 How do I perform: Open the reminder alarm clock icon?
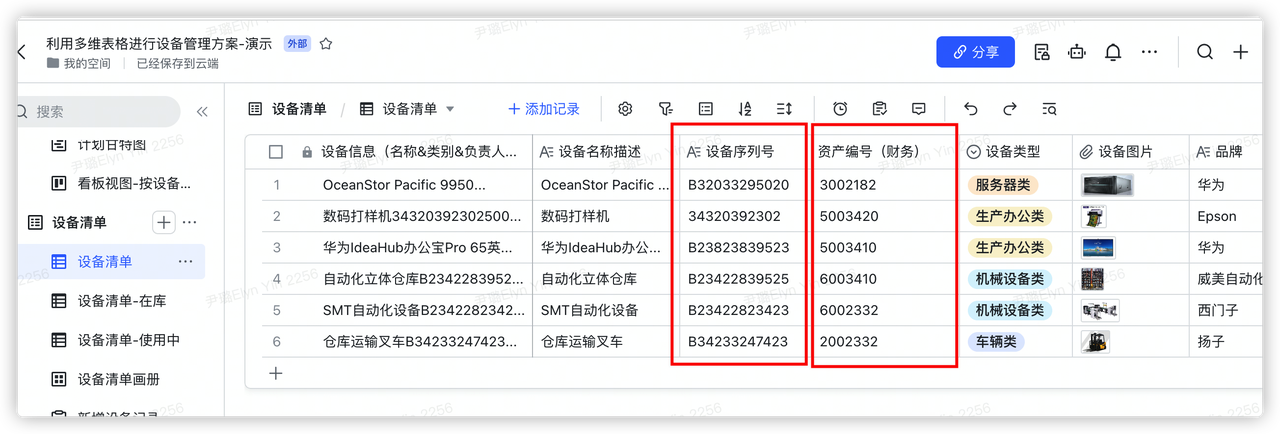840,109
